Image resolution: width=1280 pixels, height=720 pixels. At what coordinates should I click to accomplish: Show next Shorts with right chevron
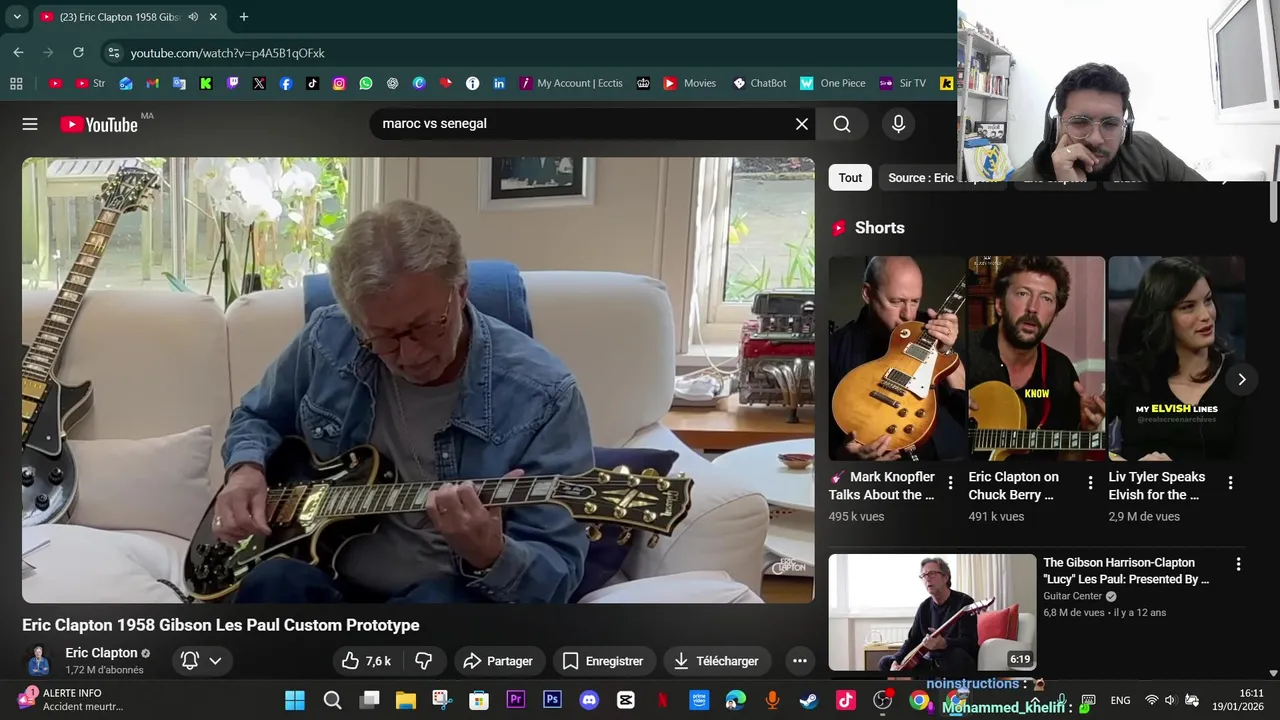point(1241,379)
